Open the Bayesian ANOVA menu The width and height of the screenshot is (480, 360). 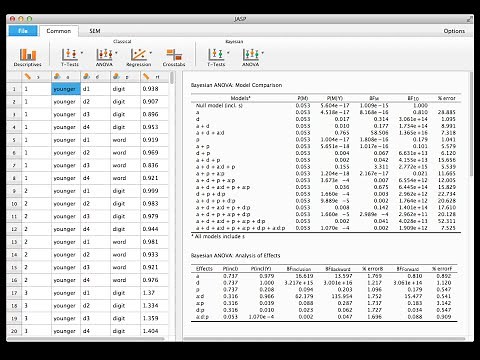click(250, 57)
